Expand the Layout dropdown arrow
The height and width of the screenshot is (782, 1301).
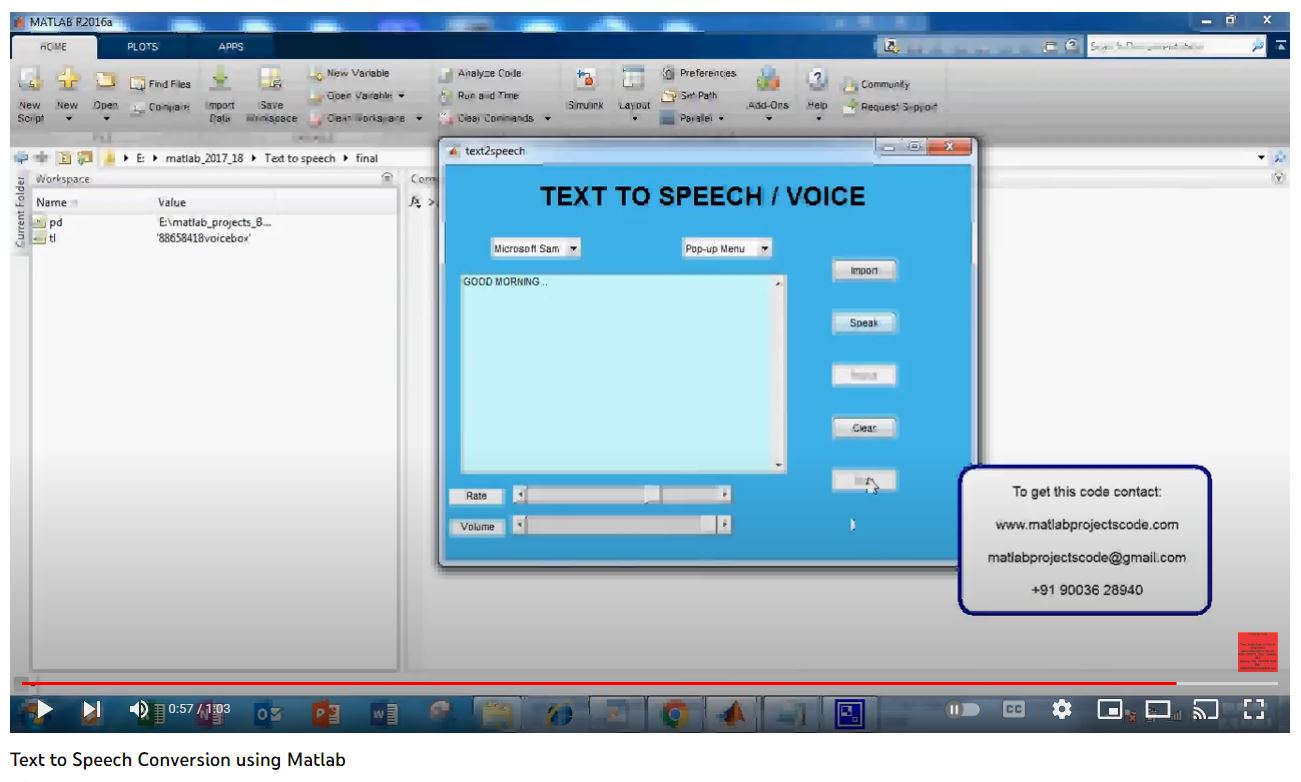(x=634, y=119)
